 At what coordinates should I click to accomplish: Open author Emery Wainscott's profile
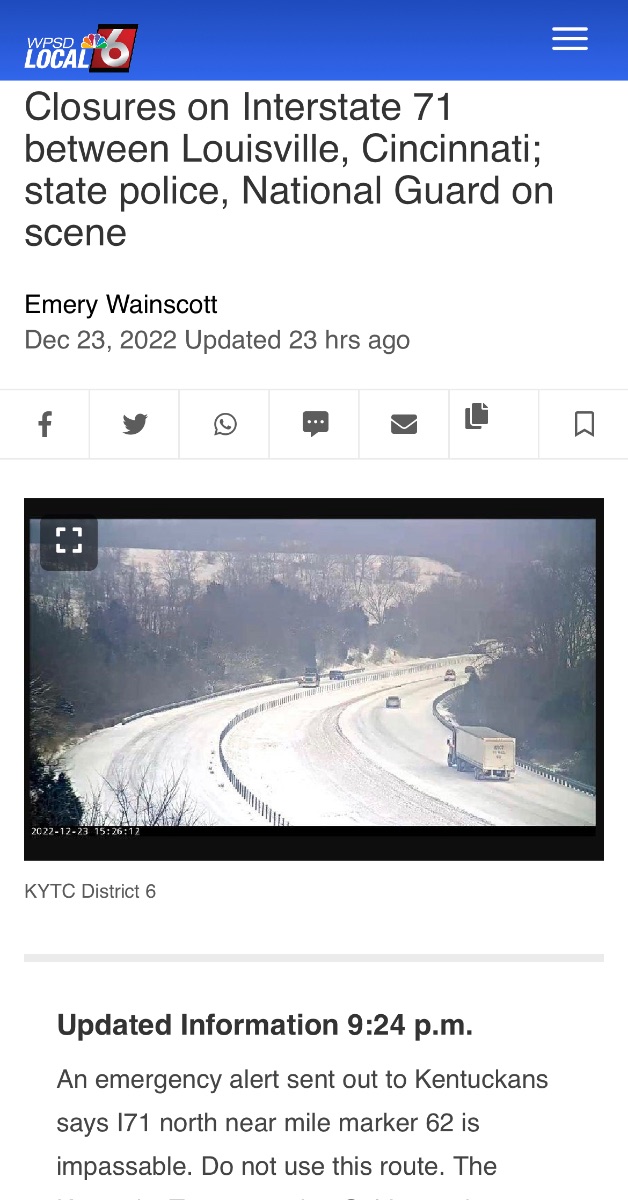(x=121, y=304)
